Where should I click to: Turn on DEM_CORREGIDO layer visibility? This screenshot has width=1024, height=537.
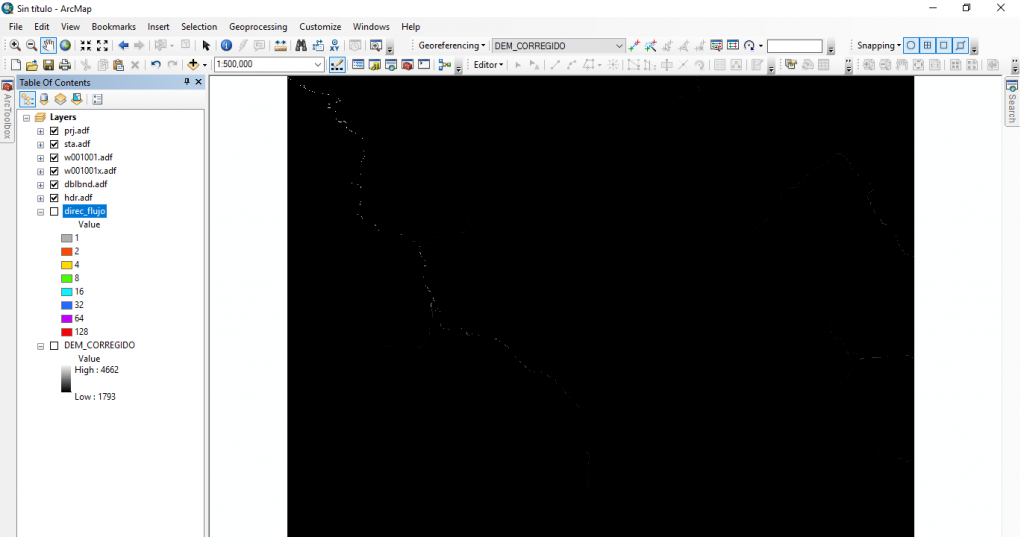54,345
